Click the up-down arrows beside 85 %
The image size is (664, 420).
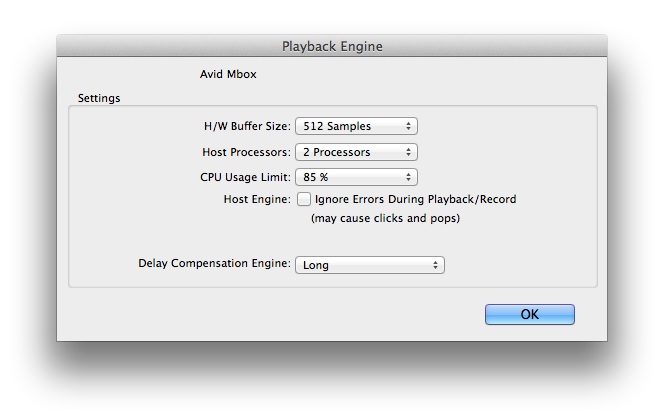tap(408, 177)
